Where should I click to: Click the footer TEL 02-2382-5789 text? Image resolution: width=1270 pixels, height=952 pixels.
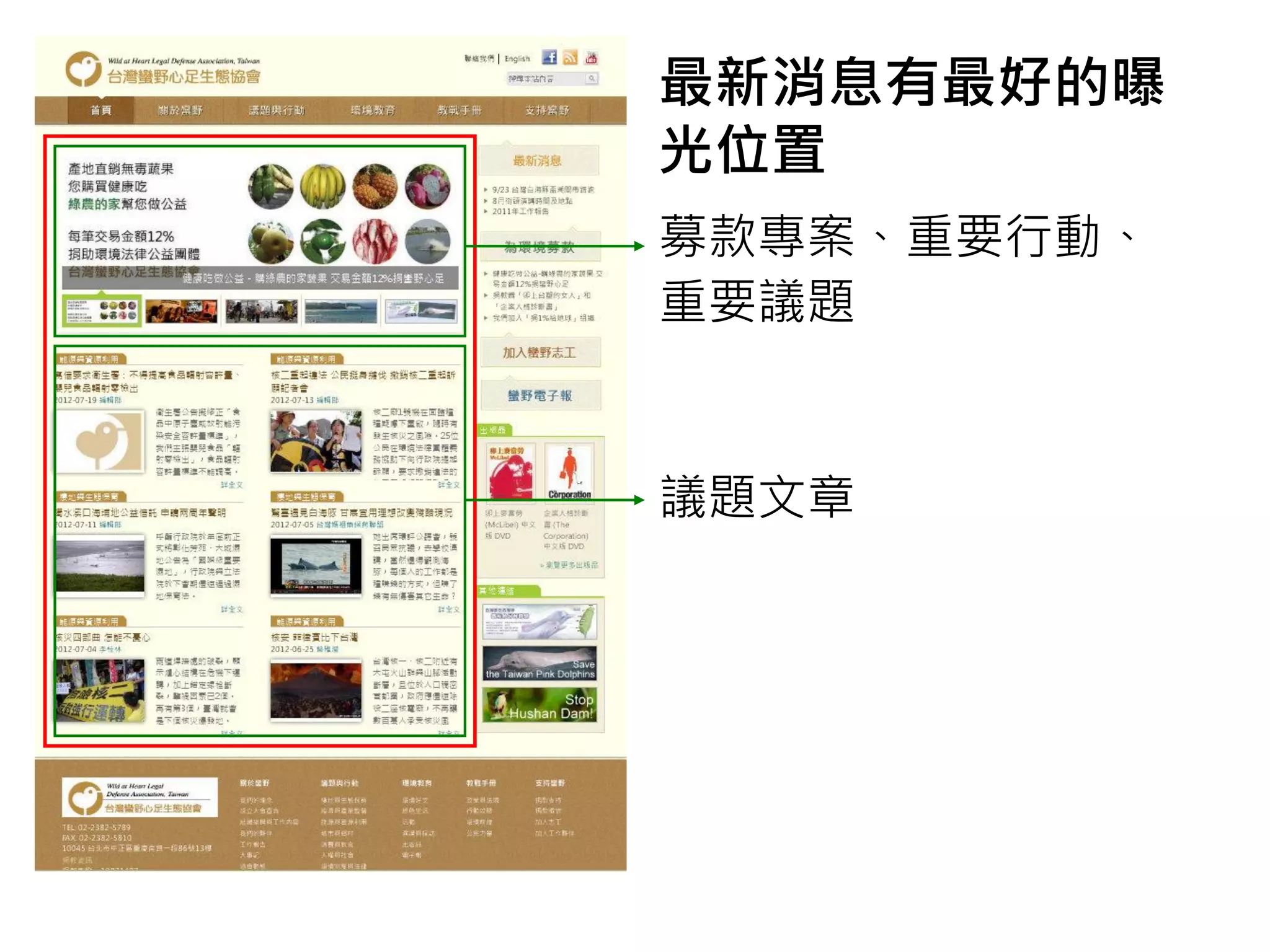(x=96, y=827)
